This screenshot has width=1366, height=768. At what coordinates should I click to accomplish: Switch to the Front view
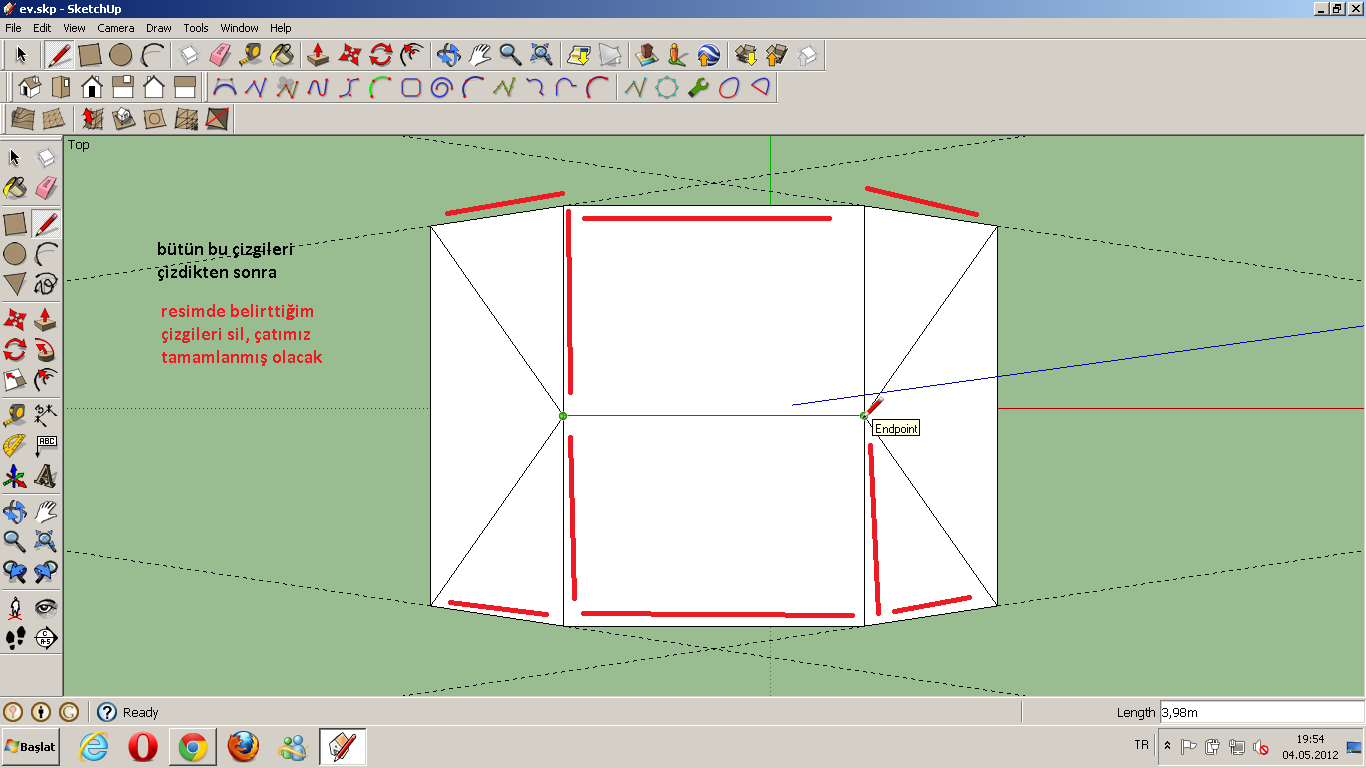pyautogui.click(x=92, y=87)
